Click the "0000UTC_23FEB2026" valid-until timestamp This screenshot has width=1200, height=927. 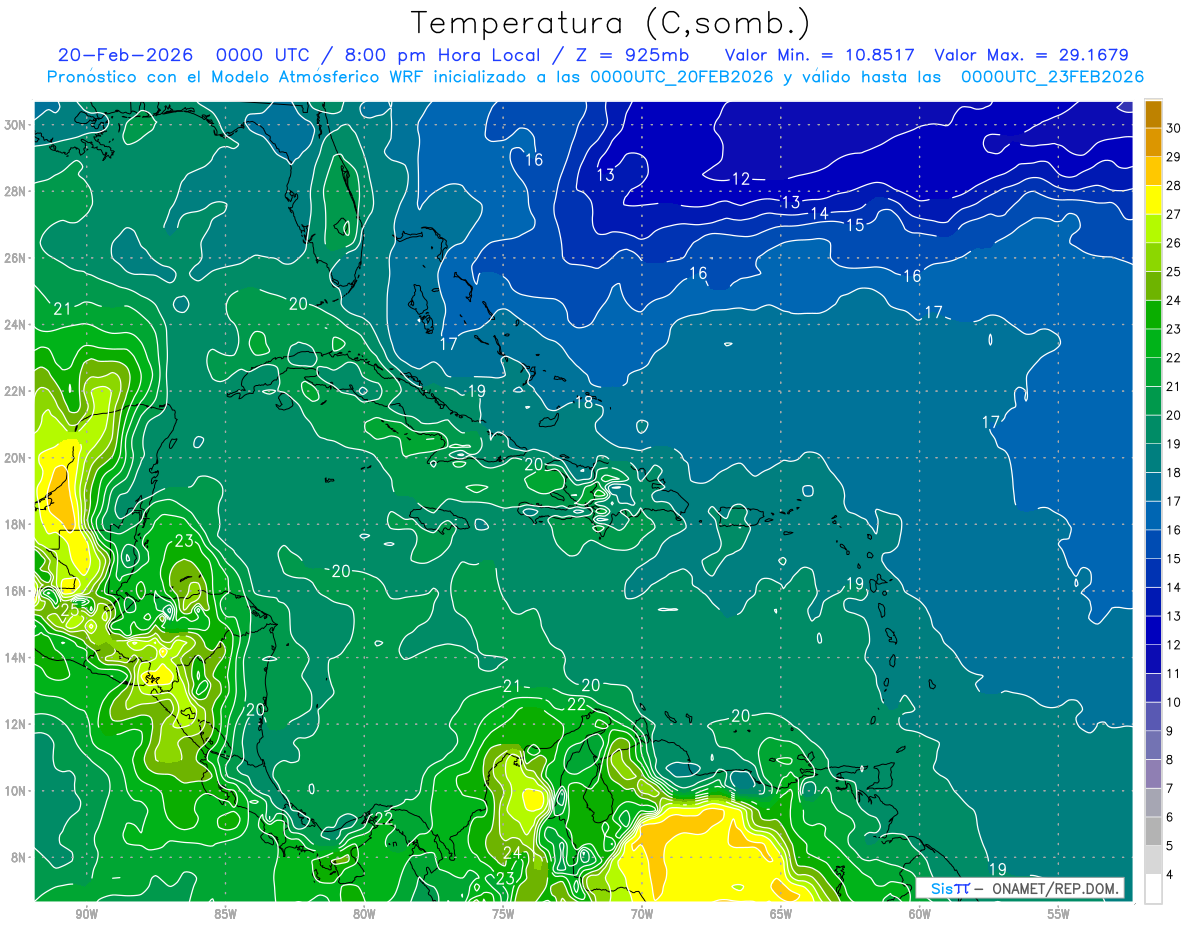click(1052, 77)
